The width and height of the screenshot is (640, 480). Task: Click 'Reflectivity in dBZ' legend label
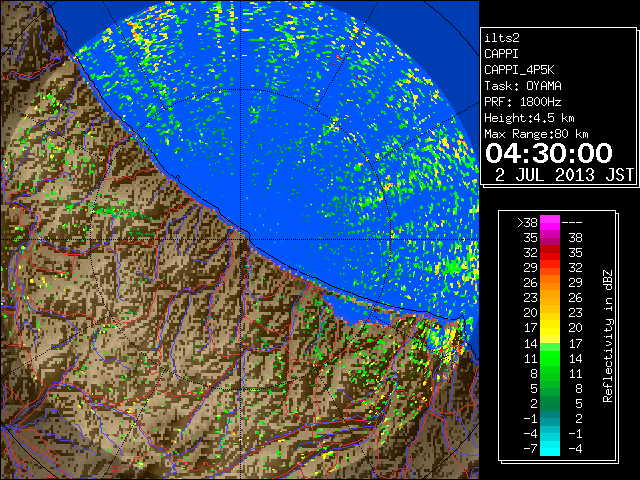608,336
